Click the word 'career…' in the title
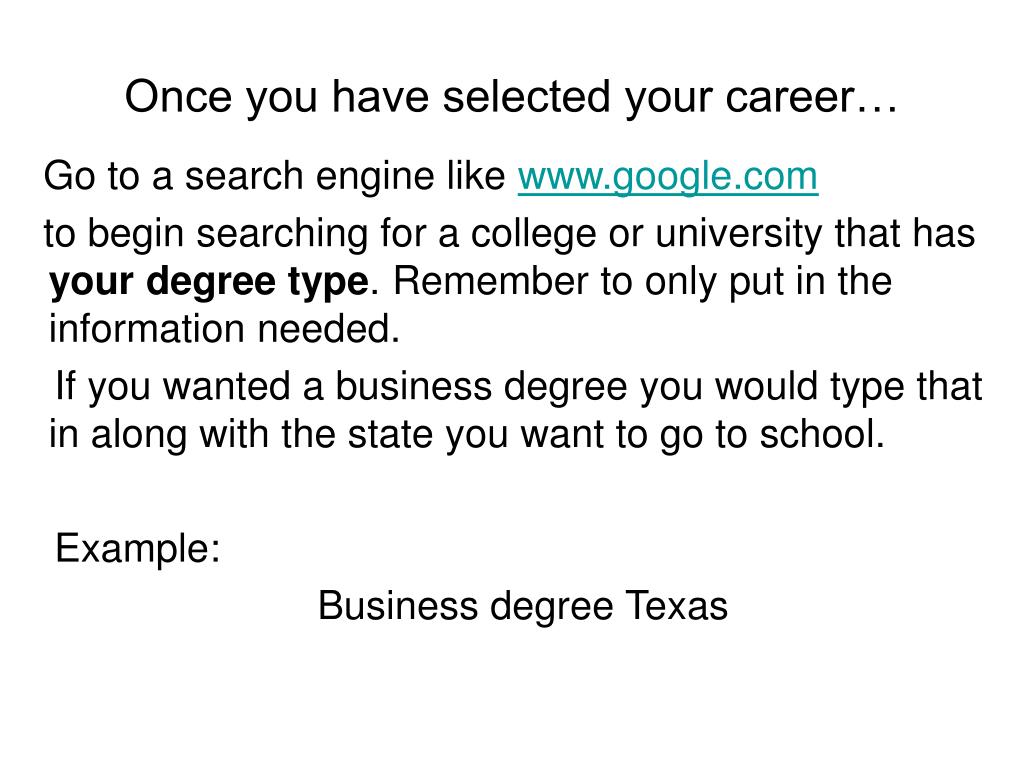 coord(811,97)
